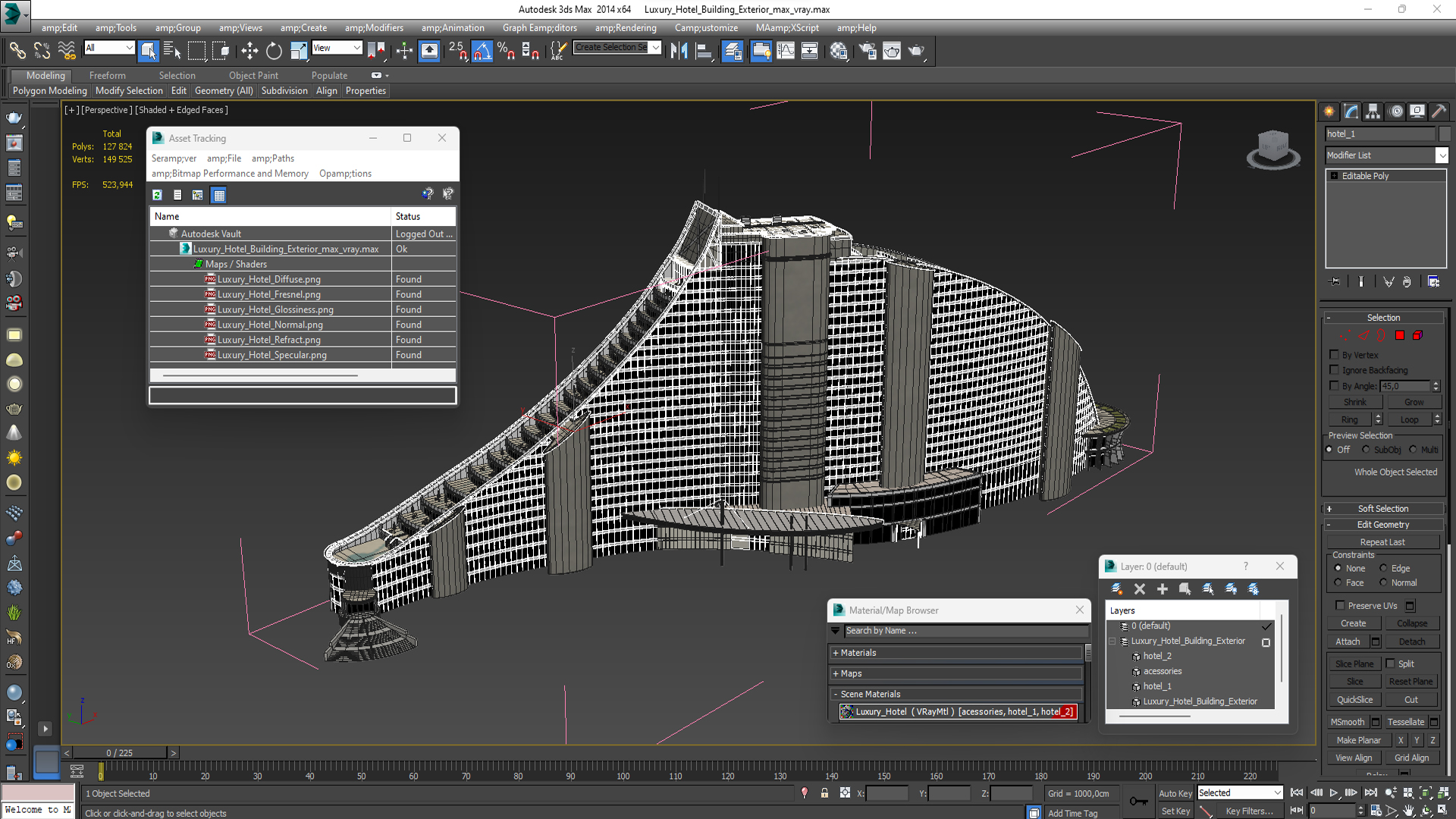Click Configure Modifier Sets icon
Image resolution: width=1456 pixels, height=819 pixels.
(1433, 281)
